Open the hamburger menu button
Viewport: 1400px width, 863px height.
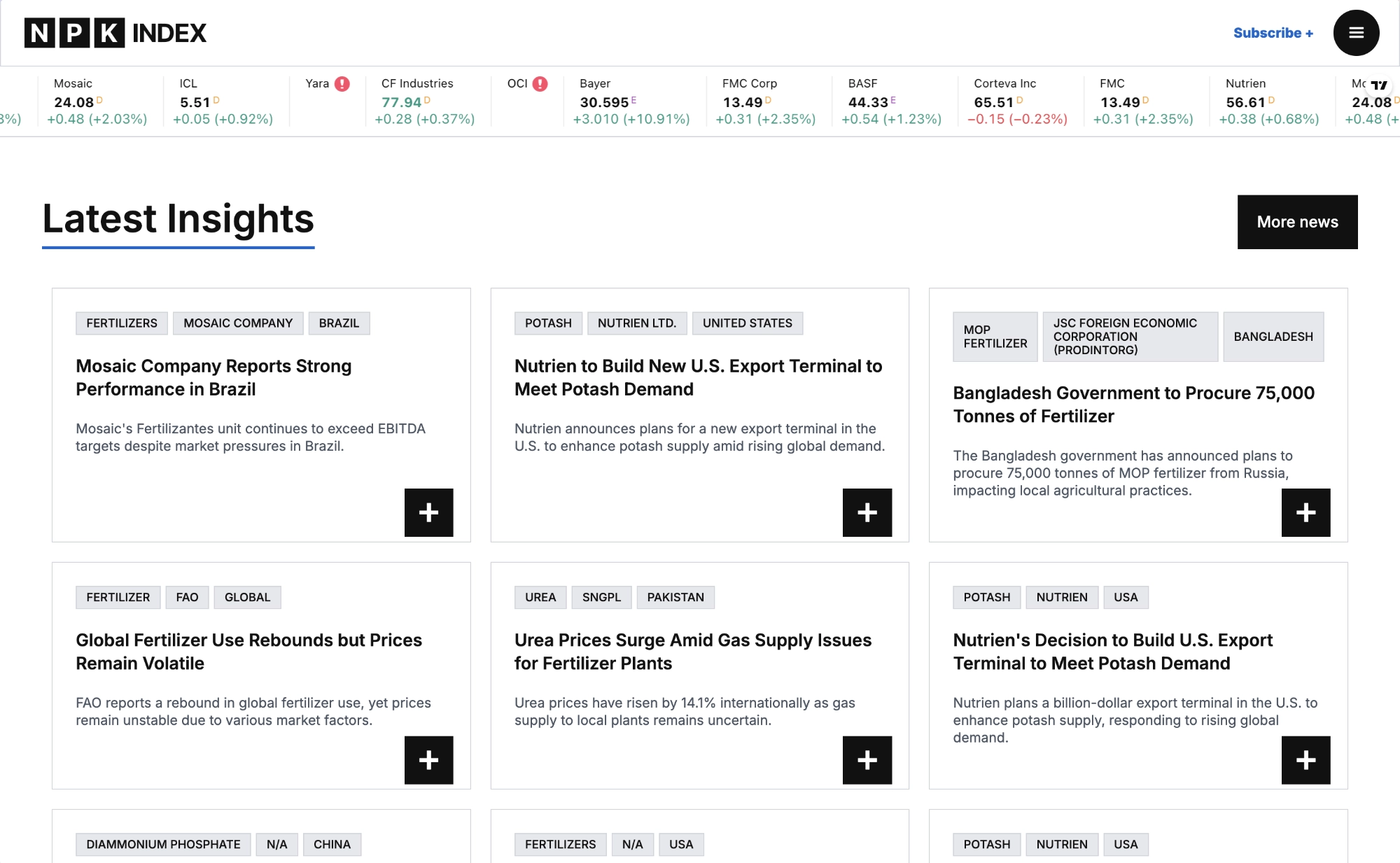click(1356, 33)
